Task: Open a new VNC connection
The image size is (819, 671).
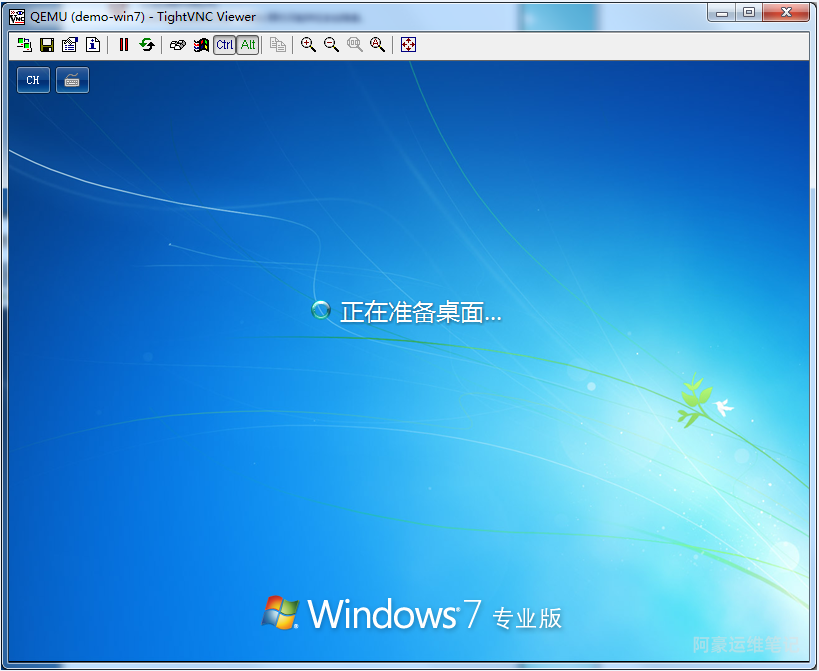Action: click(24, 45)
